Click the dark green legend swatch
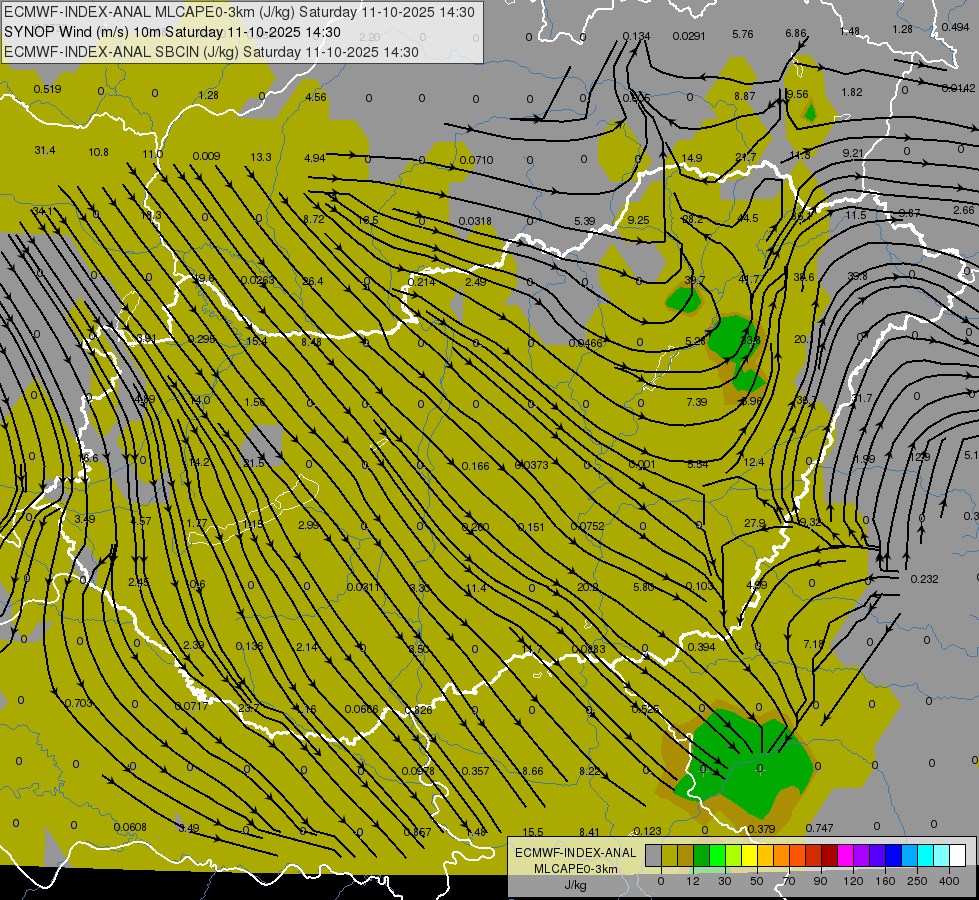Image resolution: width=979 pixels, height=900 pixels. tap(701, 855)
